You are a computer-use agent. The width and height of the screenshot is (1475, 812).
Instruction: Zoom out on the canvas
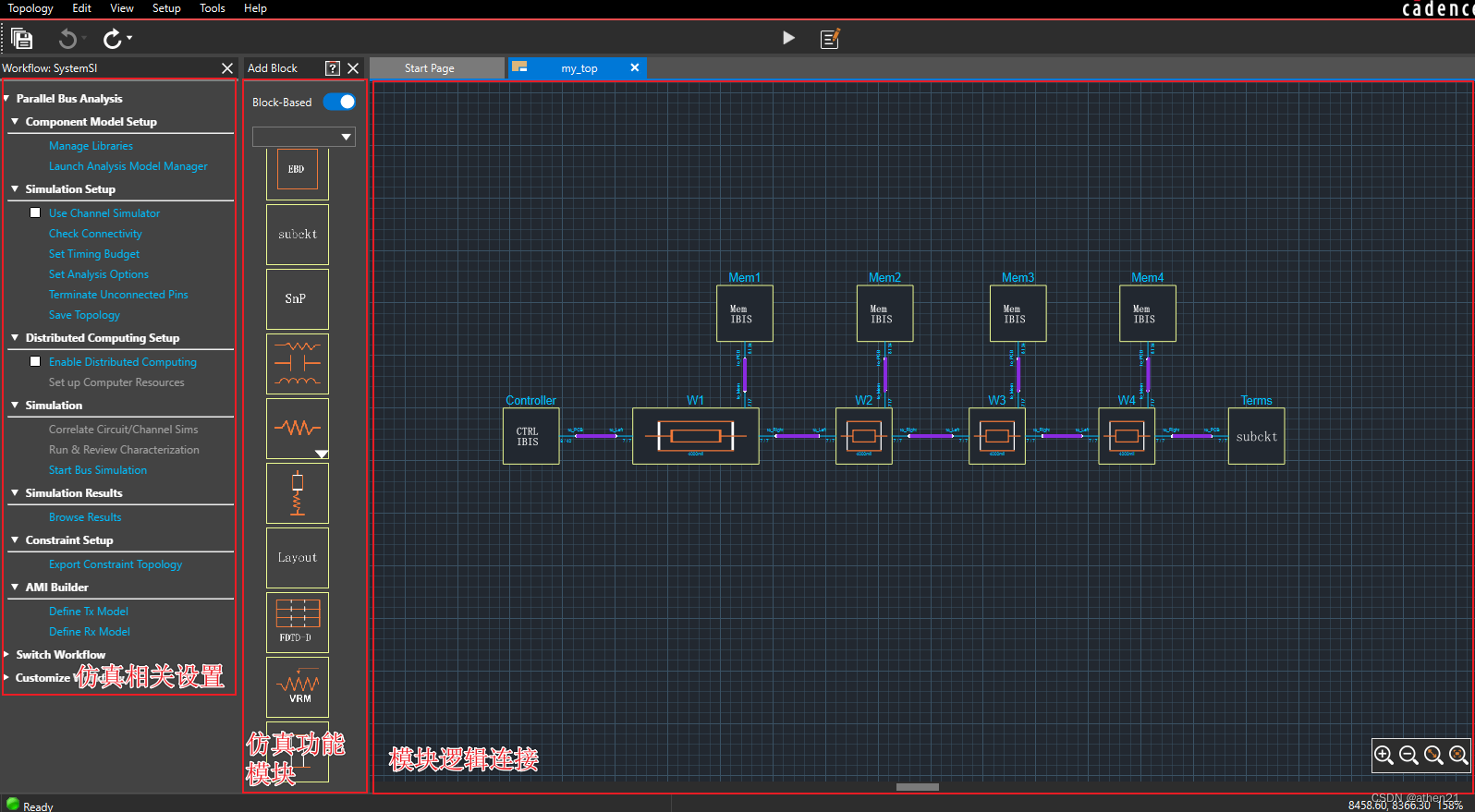(x=1408, y=755)
